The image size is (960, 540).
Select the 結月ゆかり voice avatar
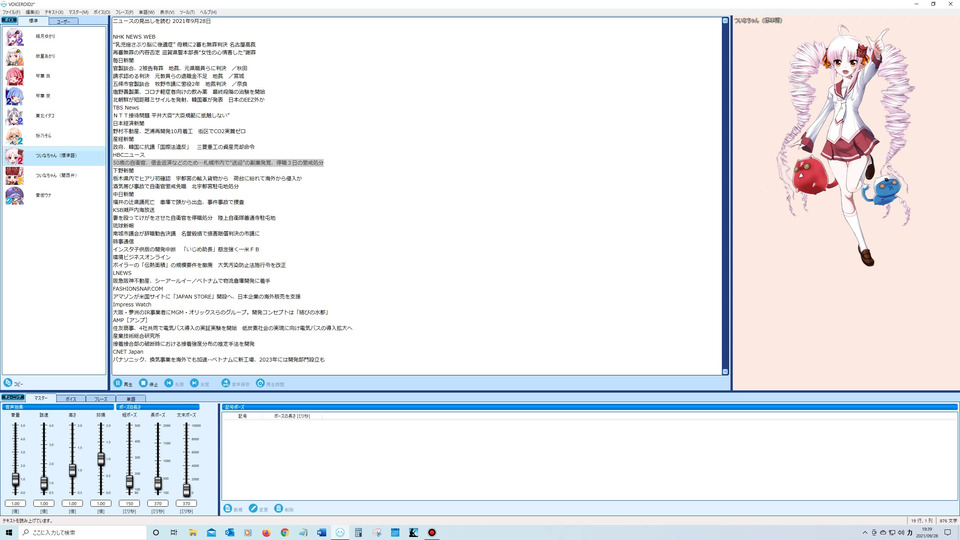[14, 37]
